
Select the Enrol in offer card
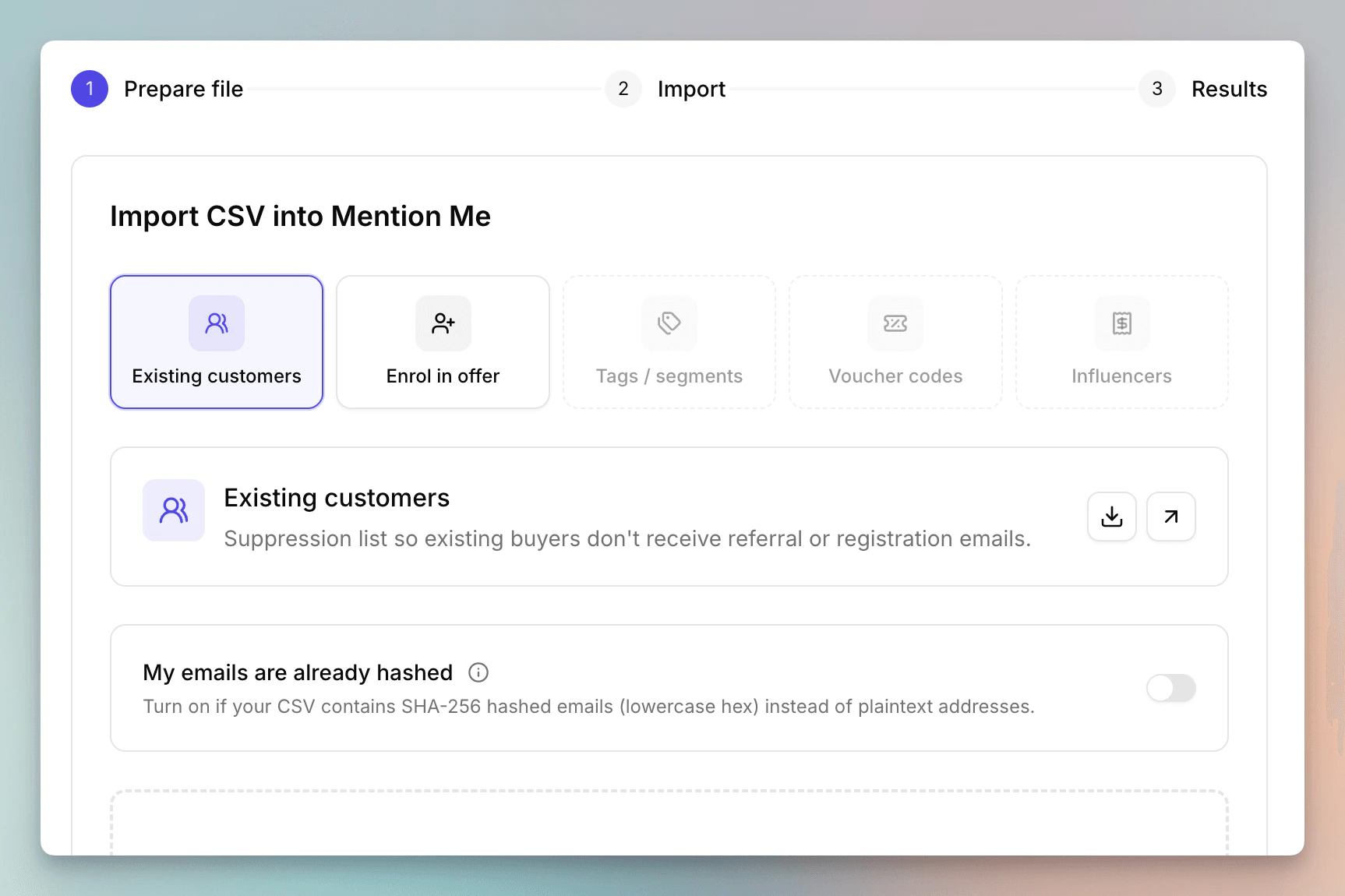(443, 342)
